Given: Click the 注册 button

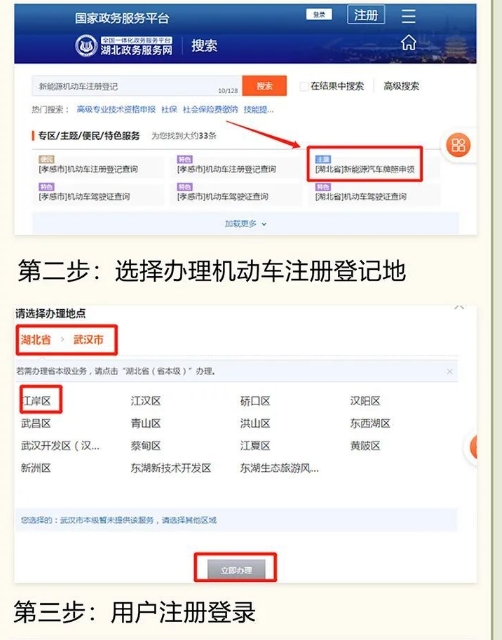Looking at the screenshot, I should 366,15.
